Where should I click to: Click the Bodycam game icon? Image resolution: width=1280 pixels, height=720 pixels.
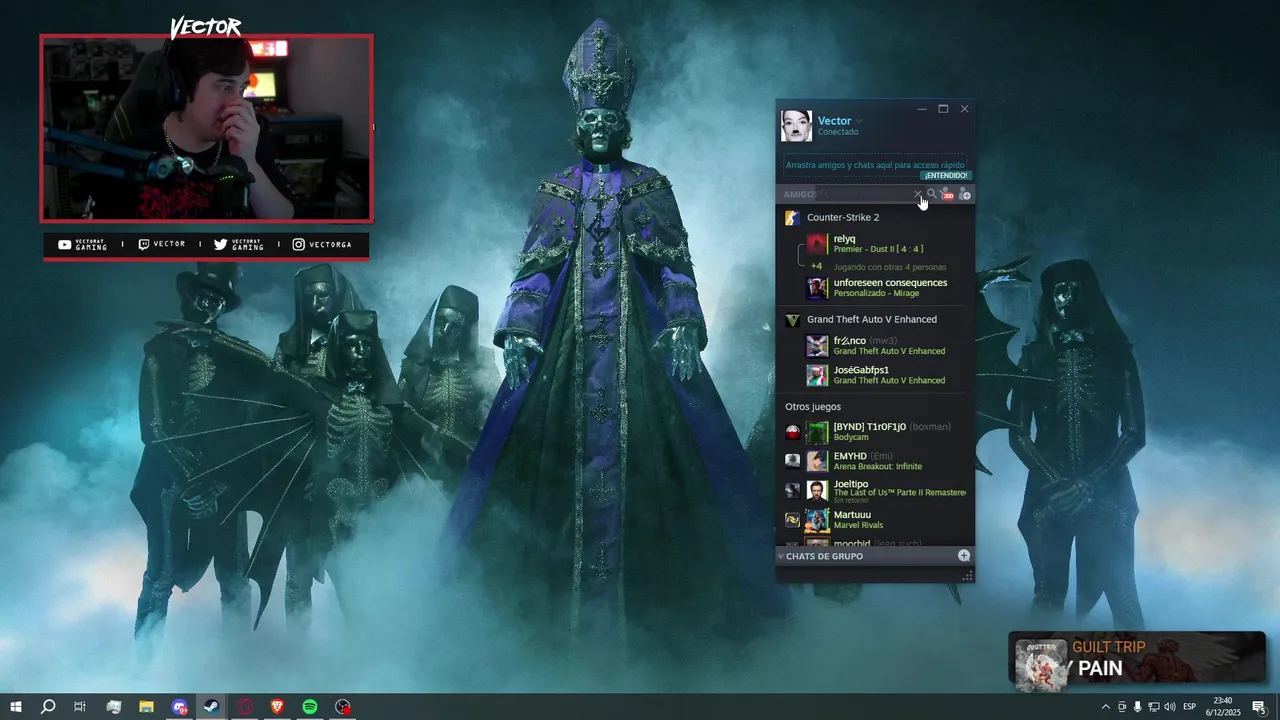(792, 432)
